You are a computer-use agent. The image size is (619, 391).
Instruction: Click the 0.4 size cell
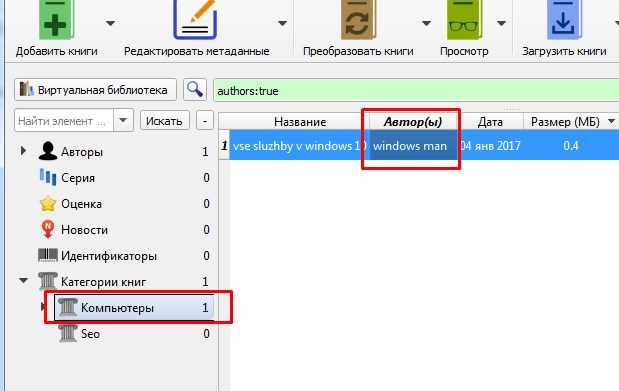point(571,146)
